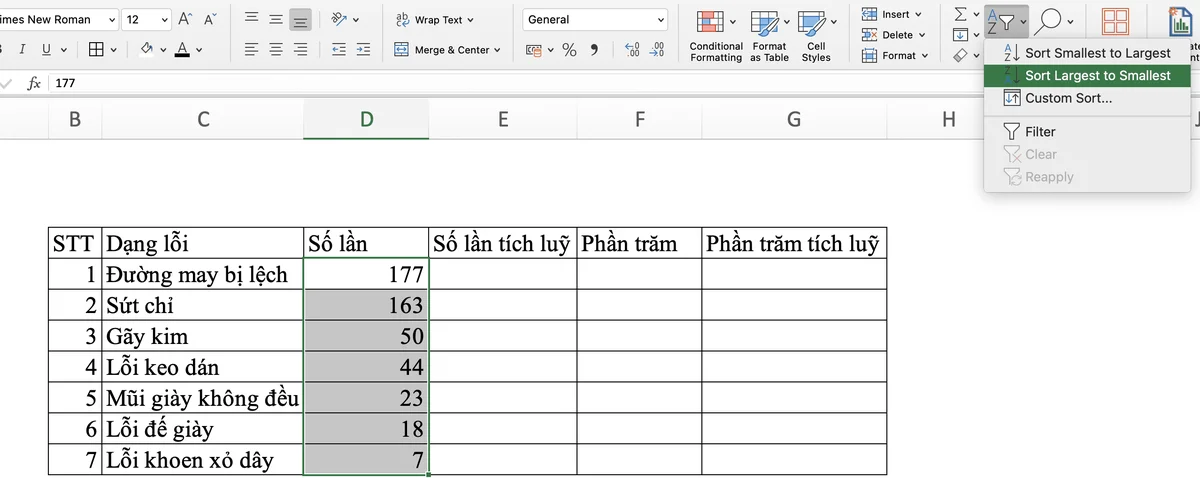Select the "Phần trăm tích luỹ" header cell
The height and width of the screenshot is (478, 1200).
click(794, 243)
